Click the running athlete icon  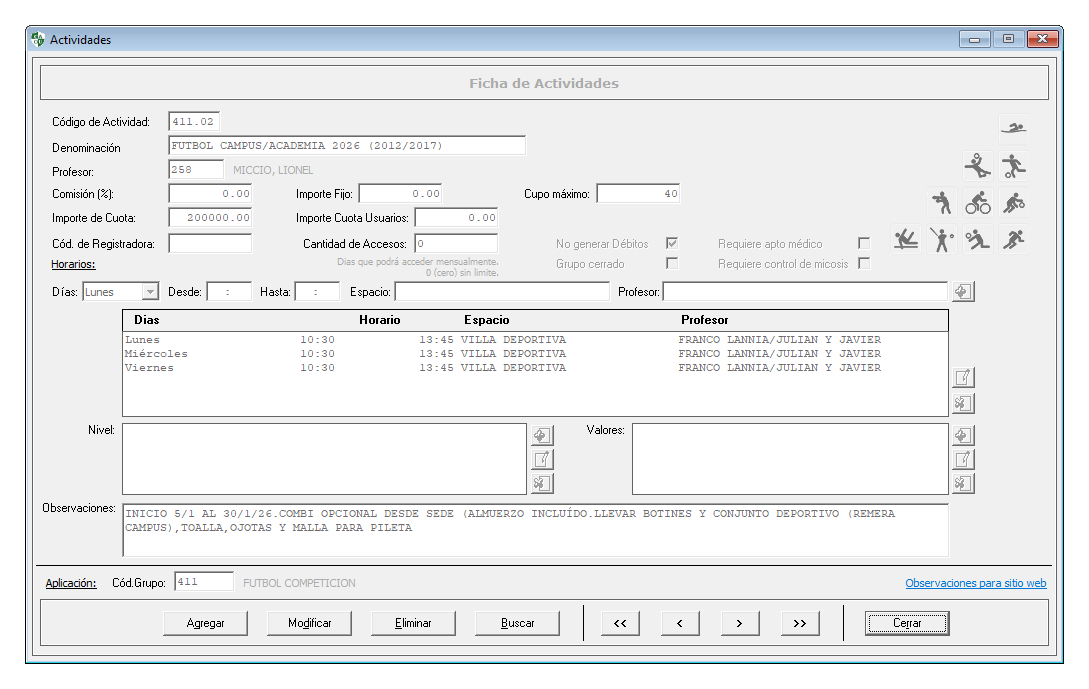point(1013,240)
